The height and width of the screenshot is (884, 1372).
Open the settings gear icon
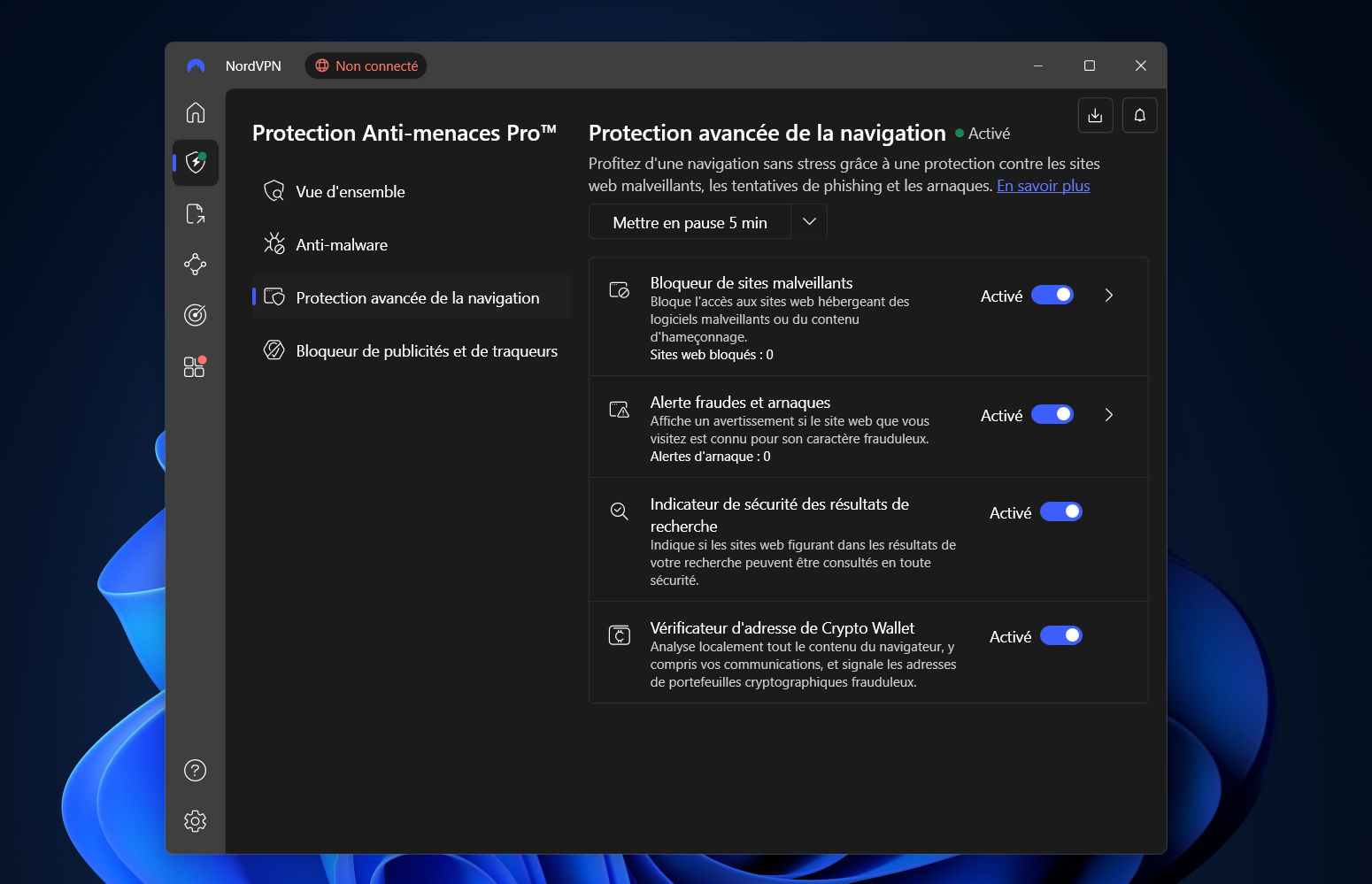click(x=195, y=821)
